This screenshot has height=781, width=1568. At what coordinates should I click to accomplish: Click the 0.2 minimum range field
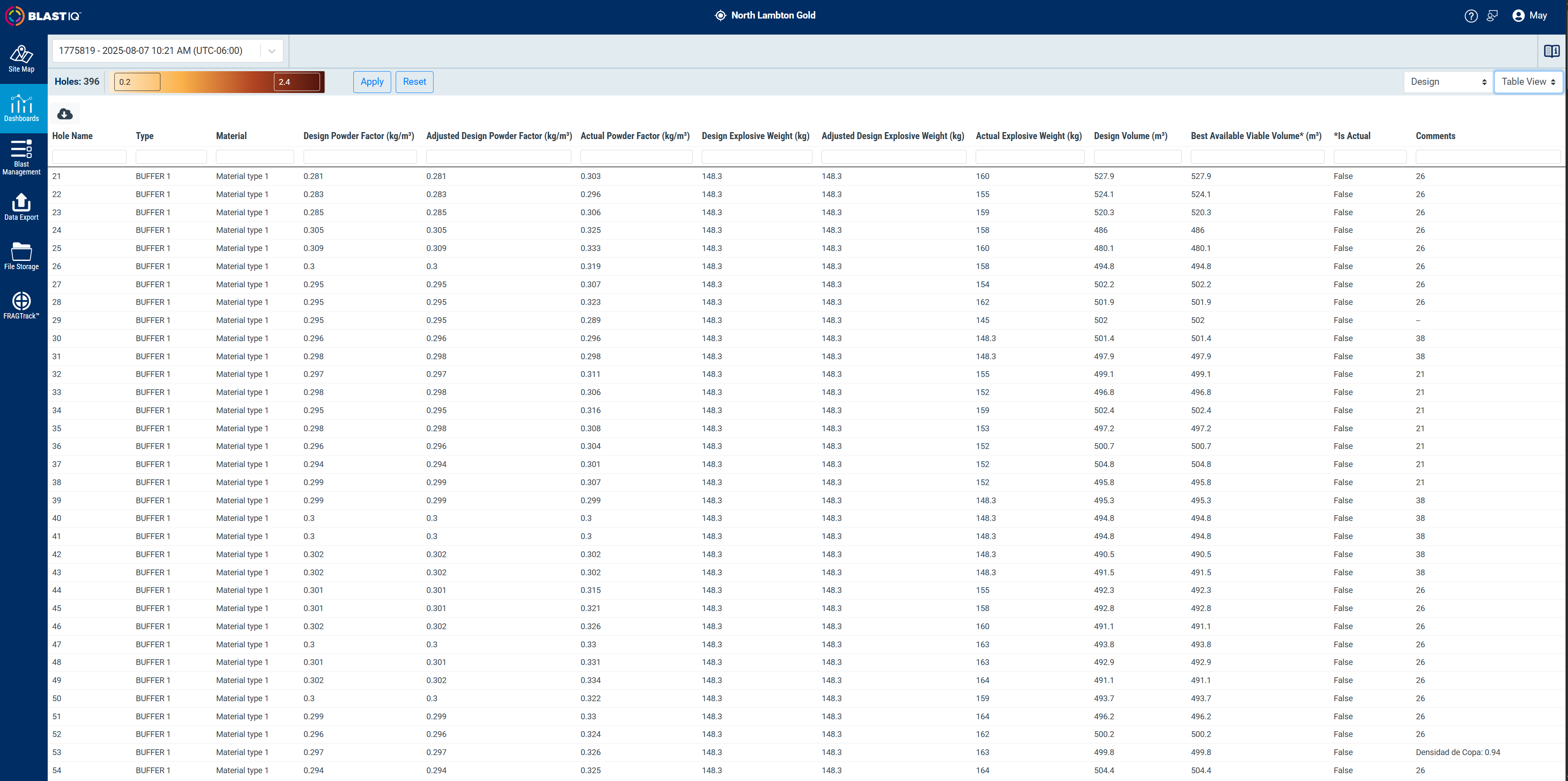pos(137,82)
